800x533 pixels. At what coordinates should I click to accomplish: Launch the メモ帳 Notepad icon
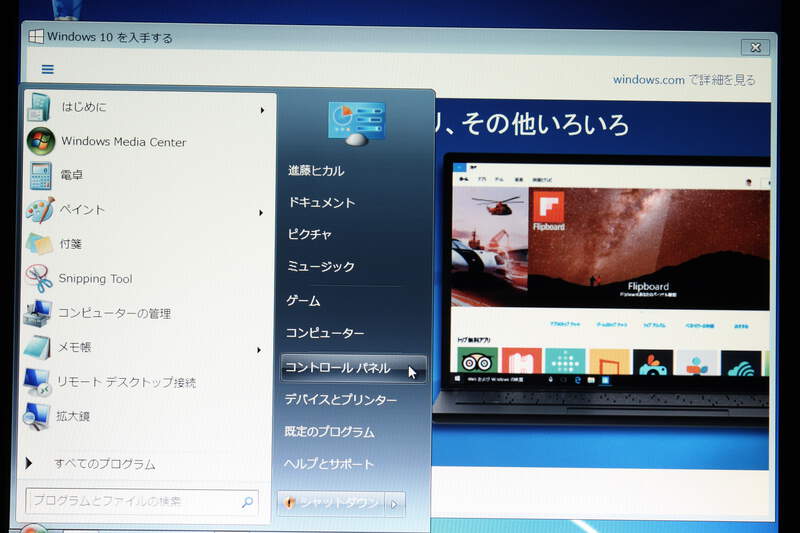pyautogui.click(x=37, y=347)
